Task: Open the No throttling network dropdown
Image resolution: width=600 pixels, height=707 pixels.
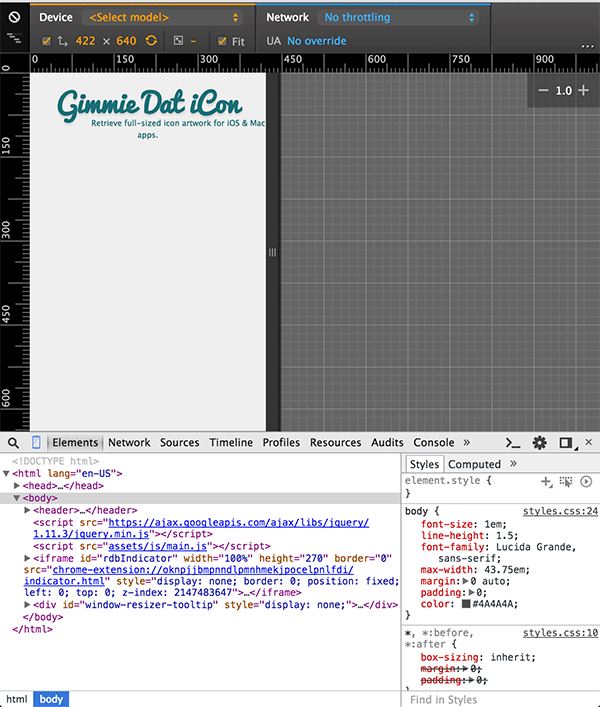Action: (x=399, y=17)
